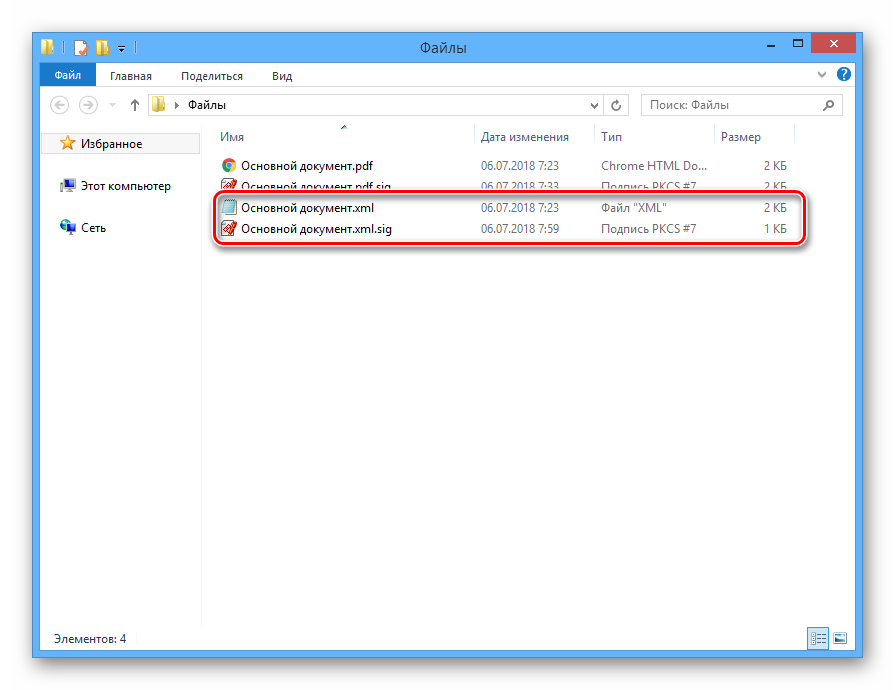
Task: Expand the ribbon using the chevron
Action: click(x=823, y=75)
